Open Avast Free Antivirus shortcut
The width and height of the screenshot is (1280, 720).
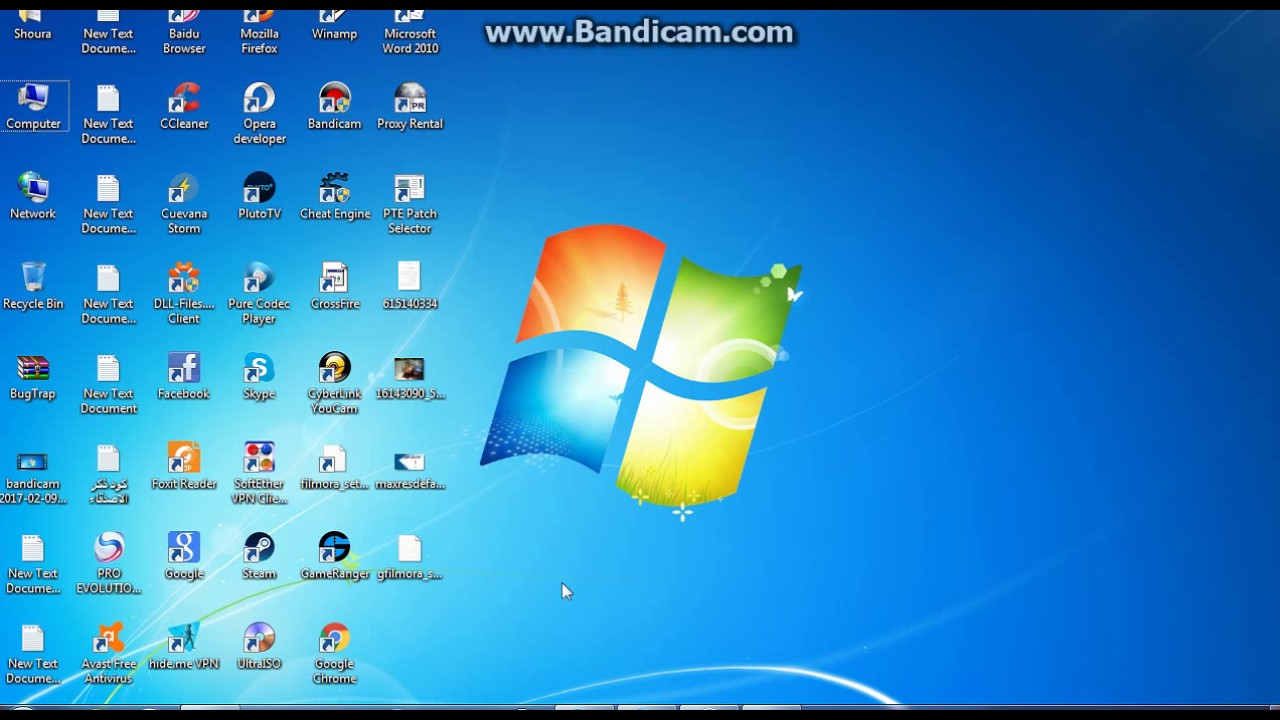click(108, 654)
